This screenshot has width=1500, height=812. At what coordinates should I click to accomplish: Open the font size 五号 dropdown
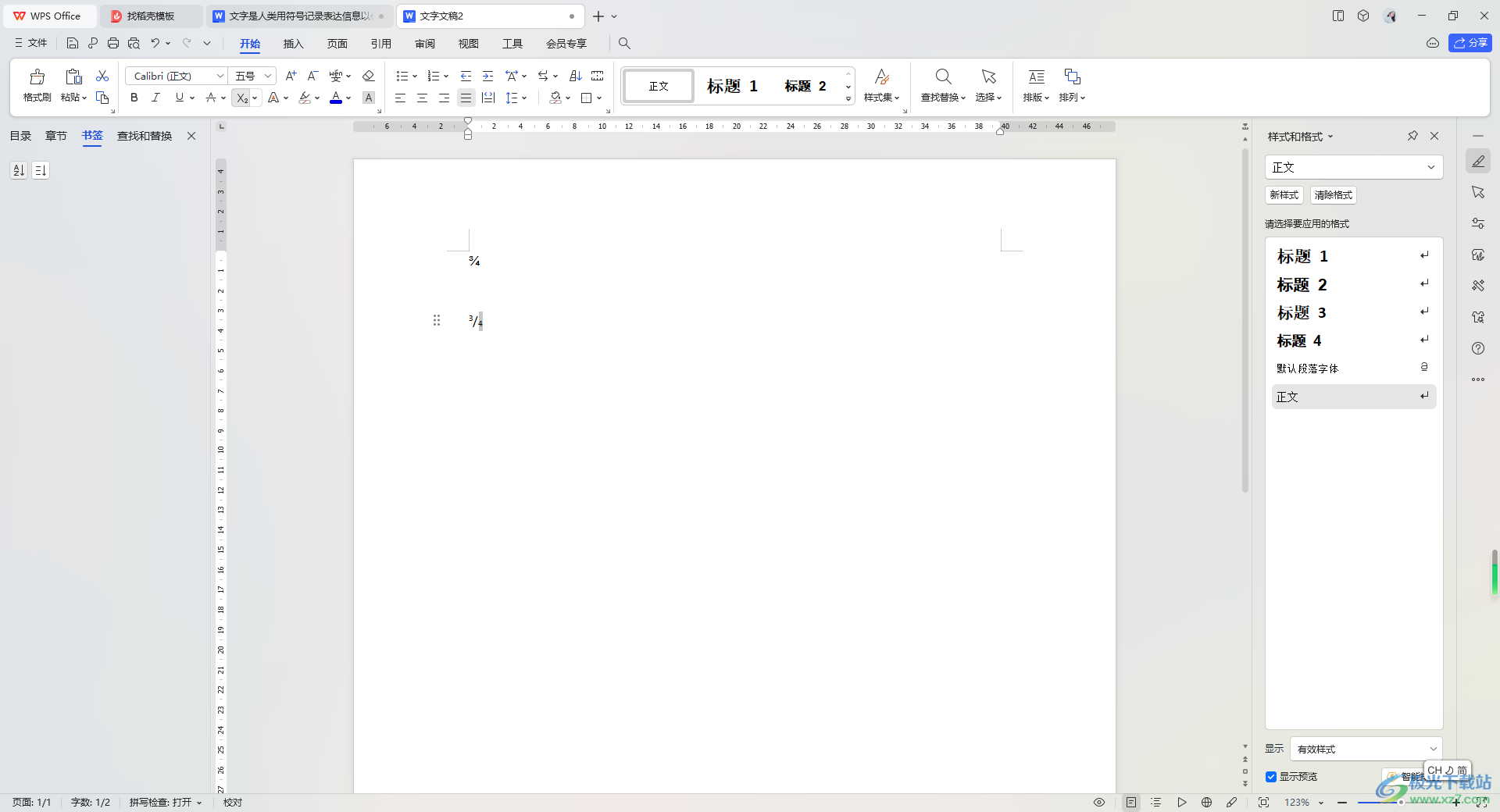point(268,76)
